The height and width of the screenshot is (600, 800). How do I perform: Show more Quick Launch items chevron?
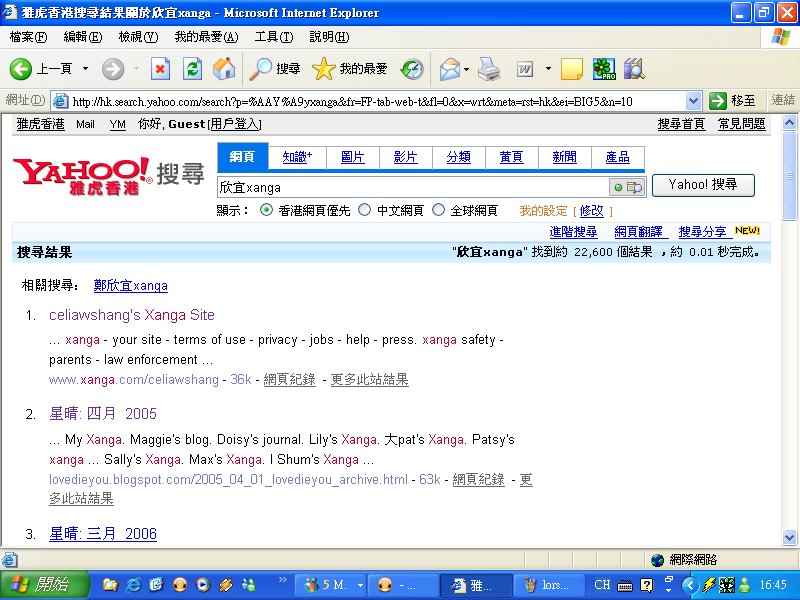pyautogui.click(x=282, y=580)
